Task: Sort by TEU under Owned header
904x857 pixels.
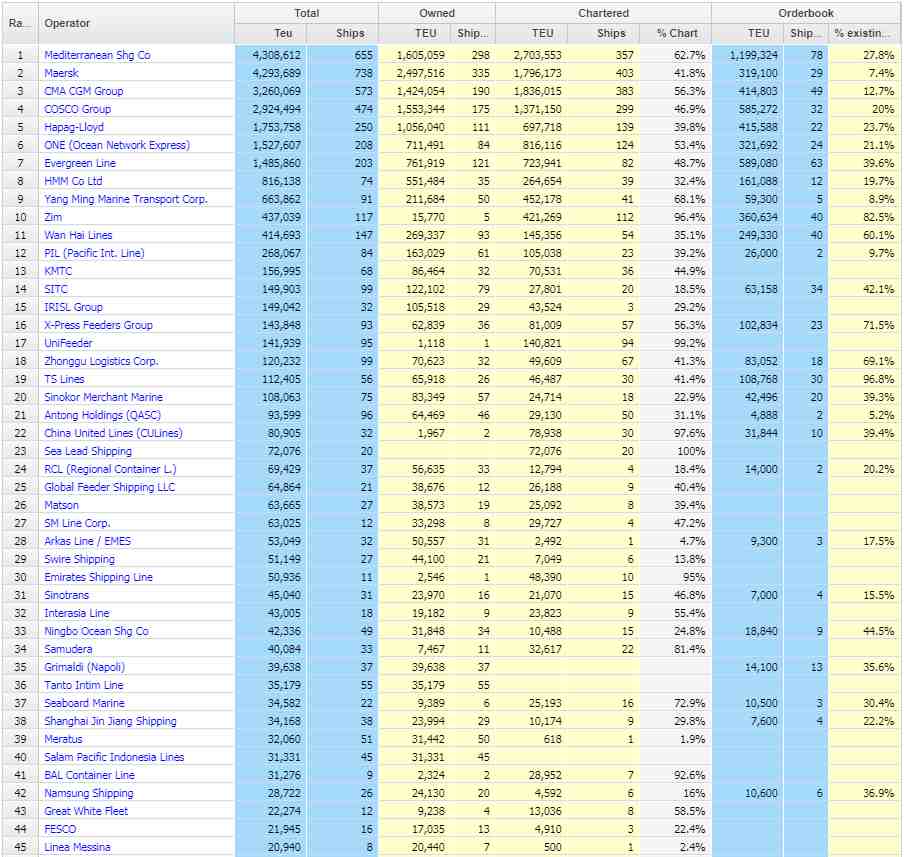Action: click(x=415, y=33)
